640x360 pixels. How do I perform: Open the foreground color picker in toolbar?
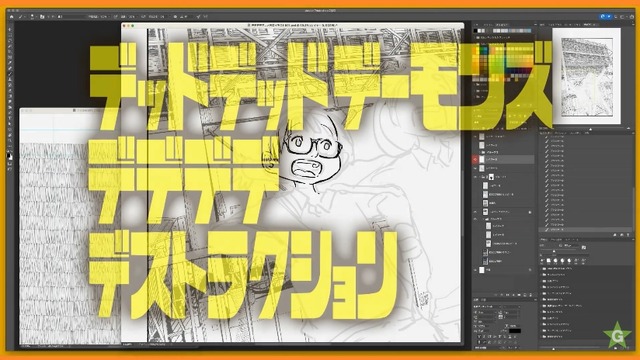(x=9, y=155)
